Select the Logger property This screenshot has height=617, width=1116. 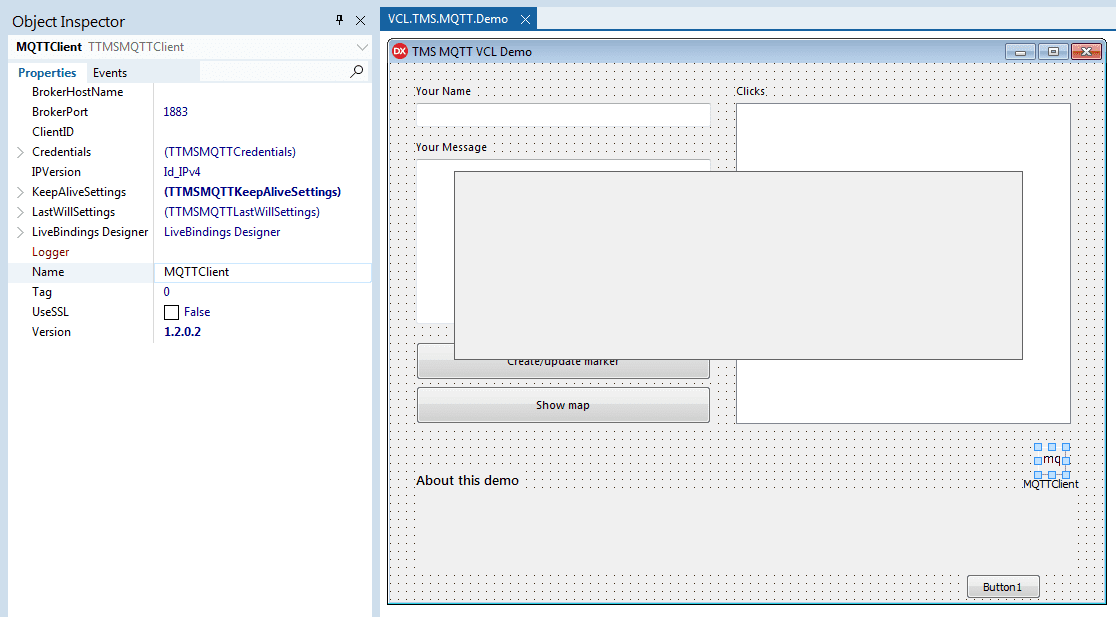coord(51,252)
